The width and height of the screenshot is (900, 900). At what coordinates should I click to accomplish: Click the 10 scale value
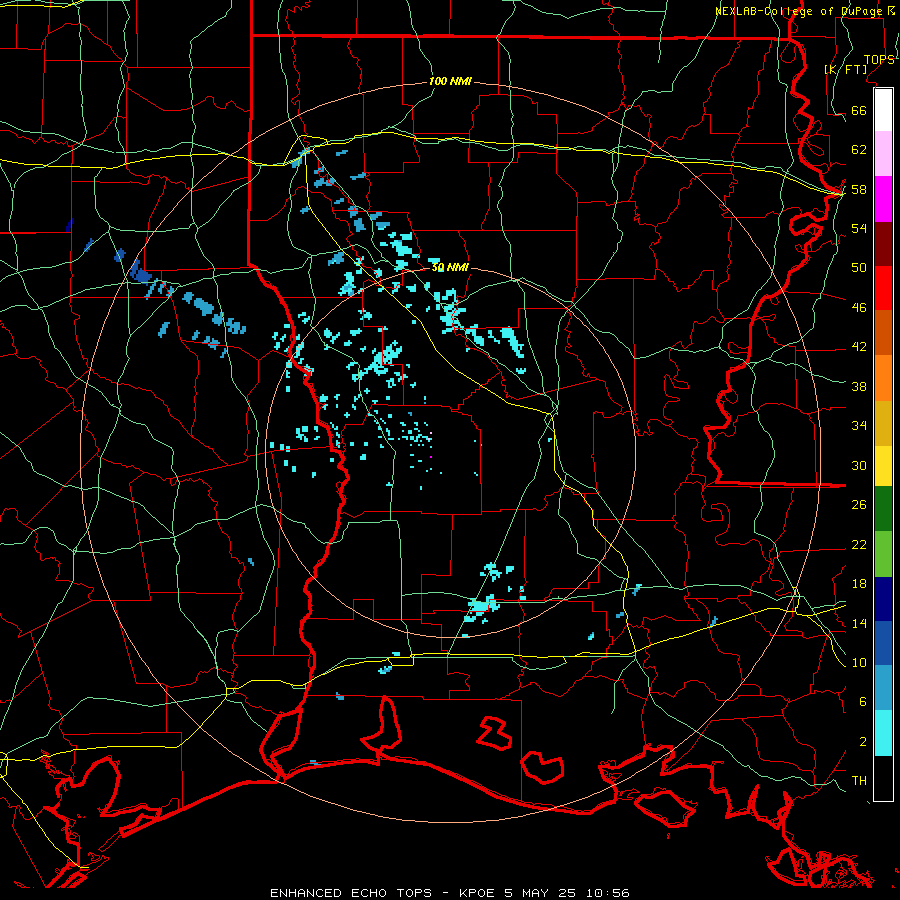pyautogui.click(x=859, y=662)
